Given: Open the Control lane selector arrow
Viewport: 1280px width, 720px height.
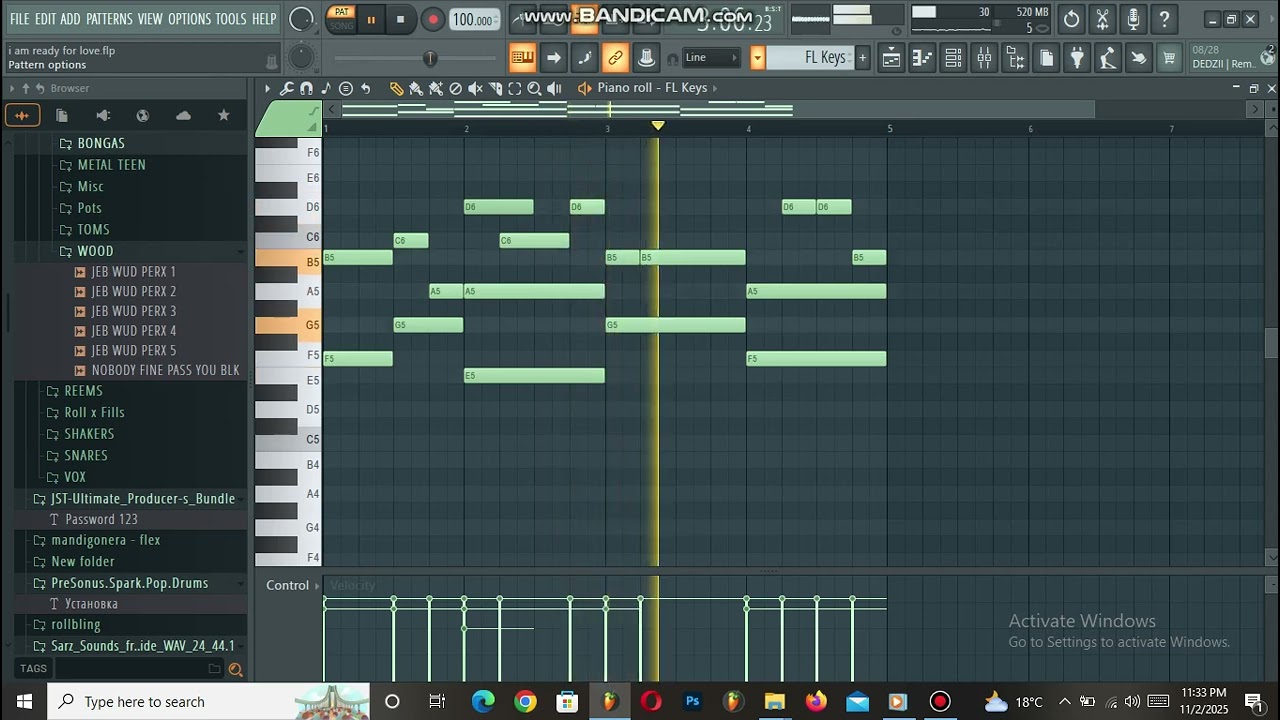Looking at the screenshot, I should (x=317, y=585).
